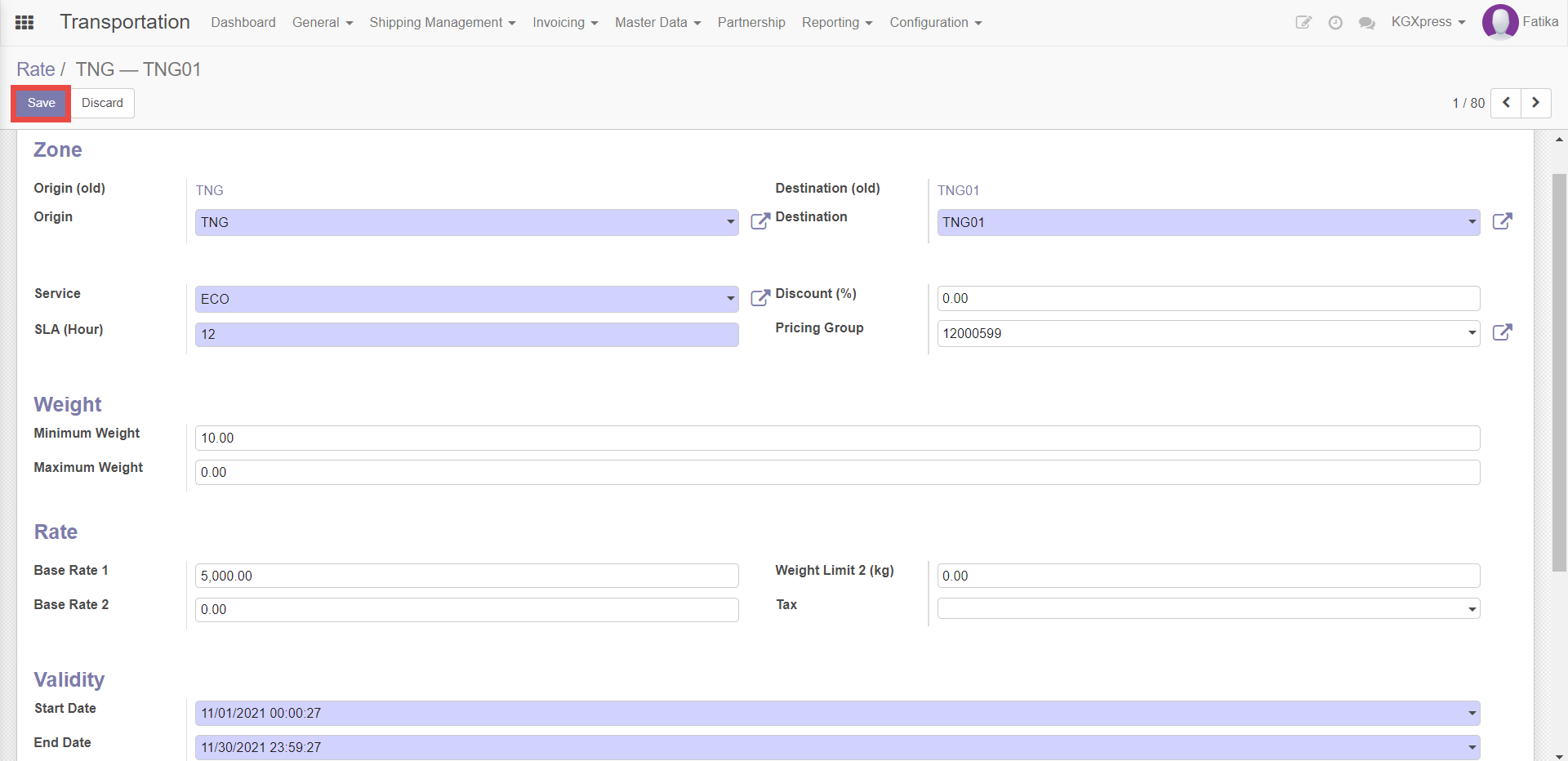Click the Base Rate 2 field
Image resolution: width=1568 pixels, height=761 pixels.
point(467,609)
